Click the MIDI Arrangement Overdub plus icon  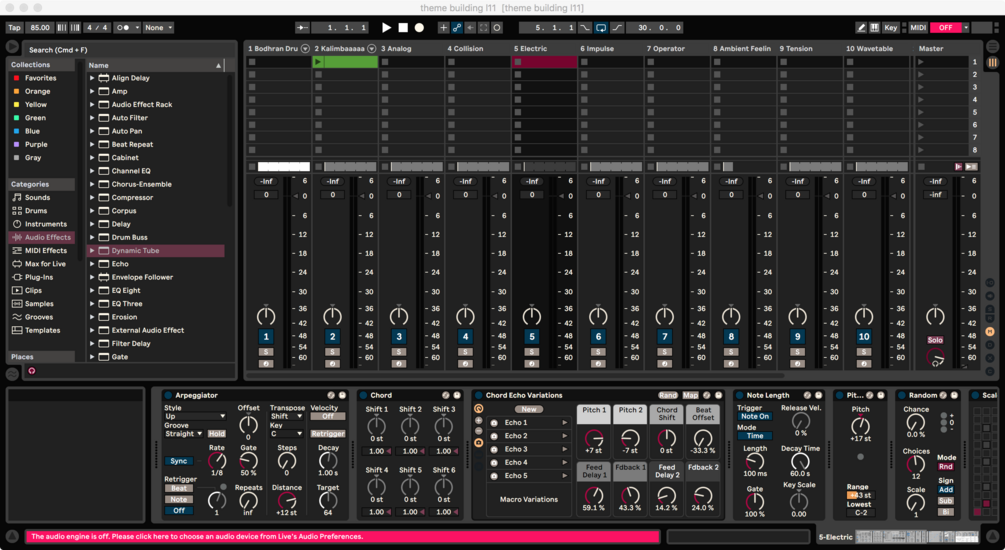(443, 28)
